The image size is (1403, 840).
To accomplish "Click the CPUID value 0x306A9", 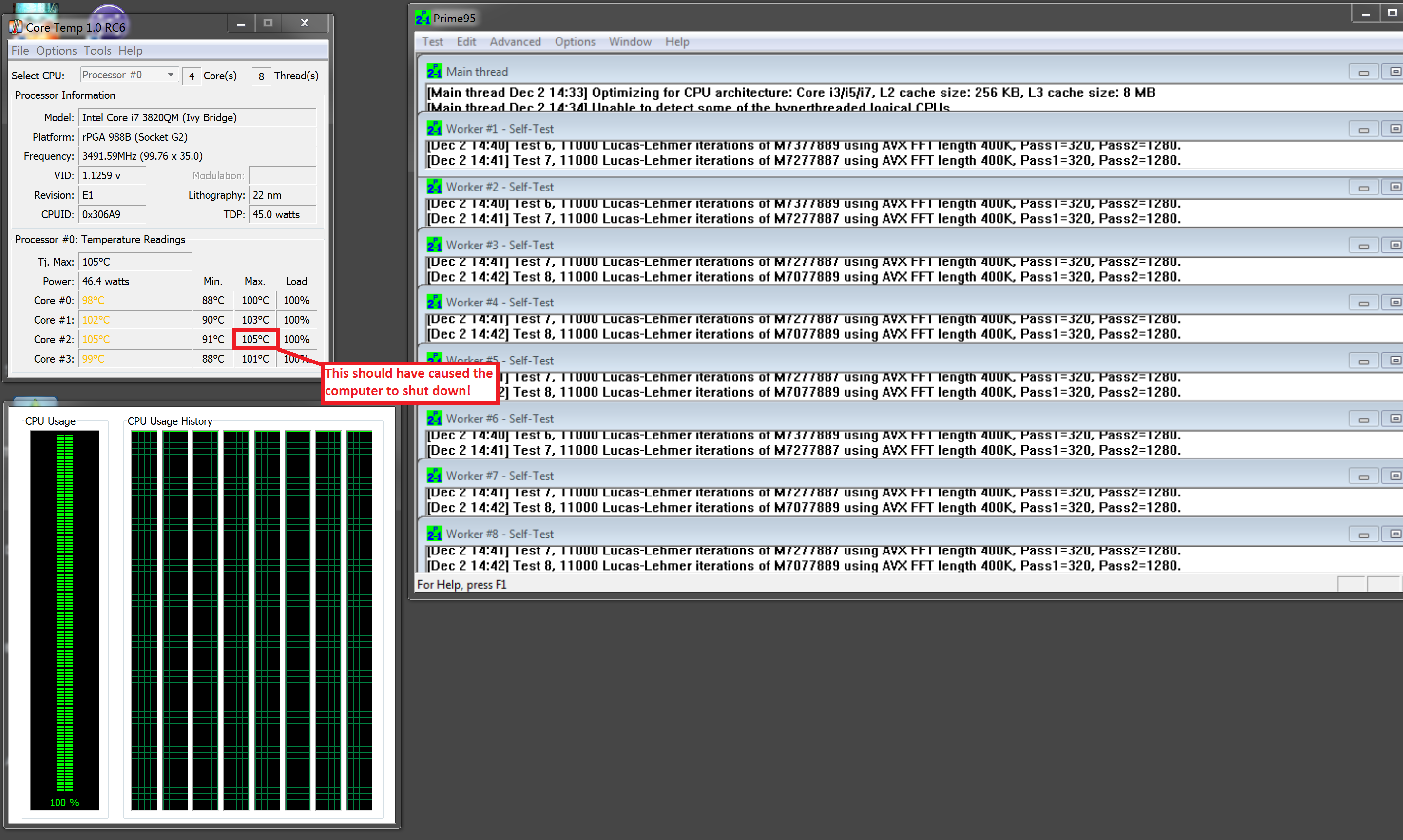I will click(112, 214).
